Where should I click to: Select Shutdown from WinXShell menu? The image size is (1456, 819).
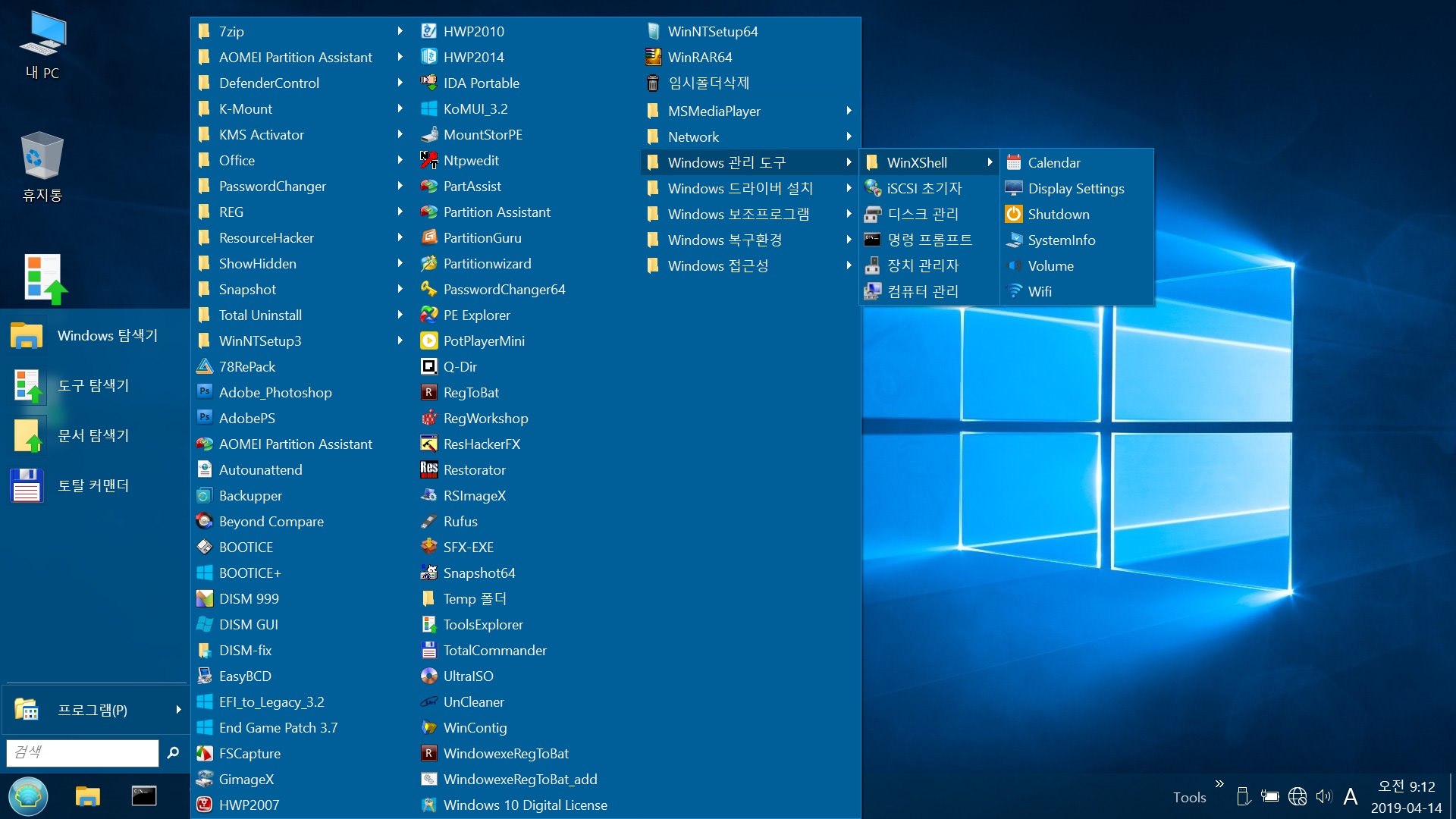tap(1057, 214)
